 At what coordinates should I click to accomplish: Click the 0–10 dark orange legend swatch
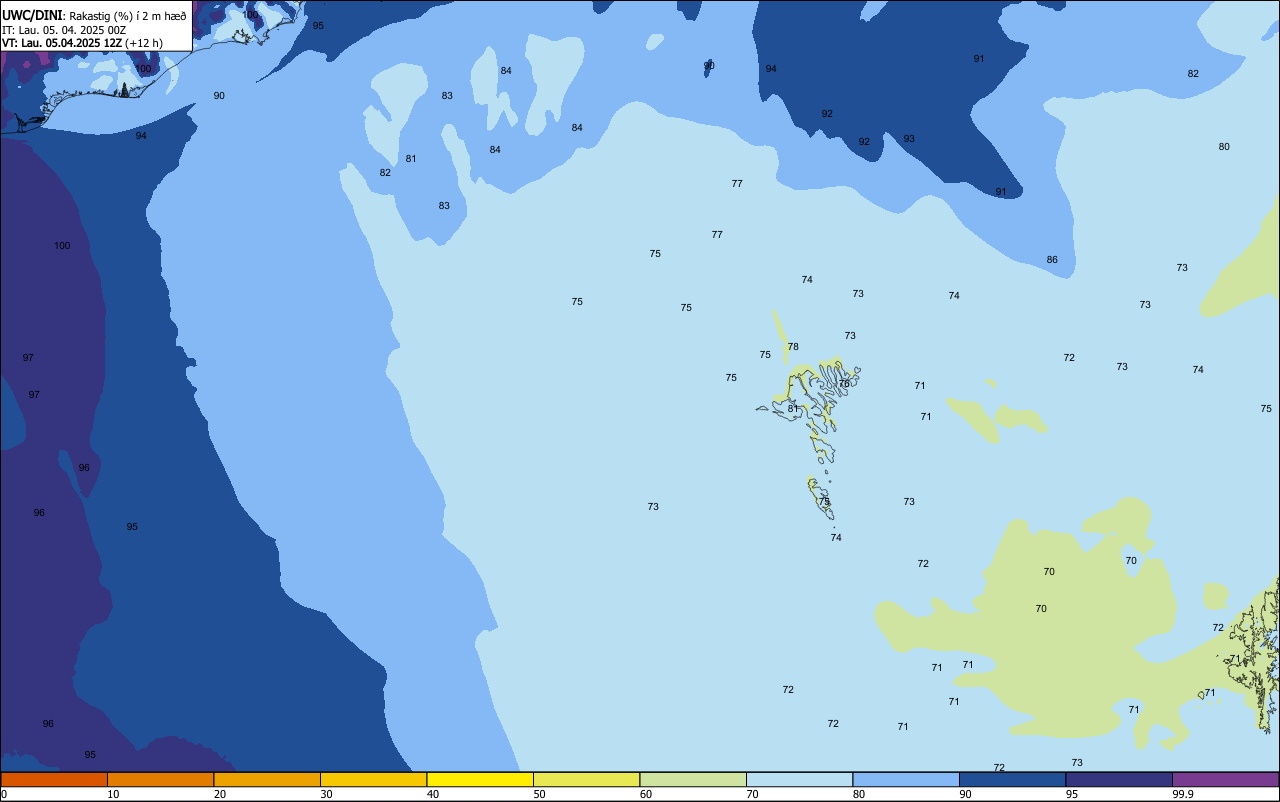pyautogui.click(x=54, y=779)
